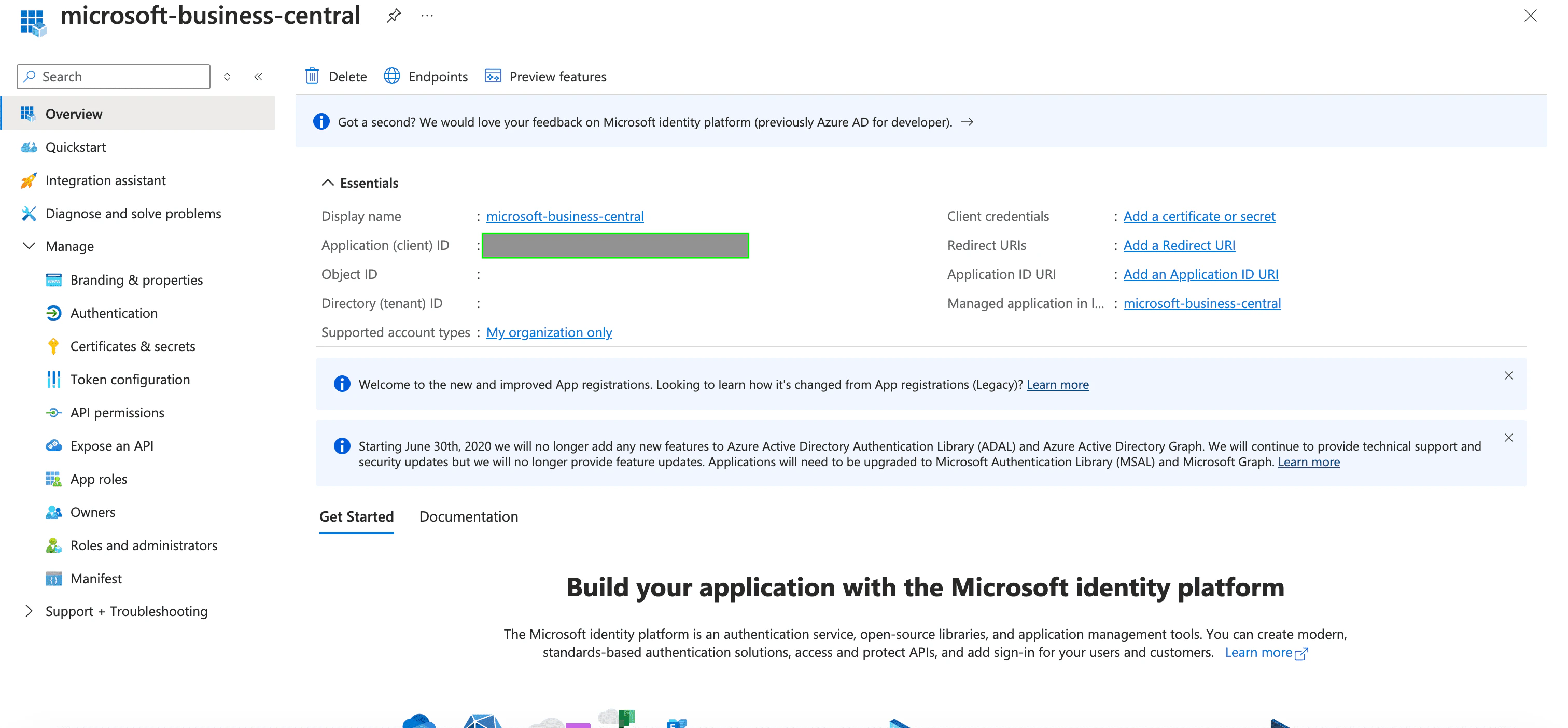This screenshot has width=1568, height=728.
Task: Select the Get Started tab
Action: tap(356, 517)
